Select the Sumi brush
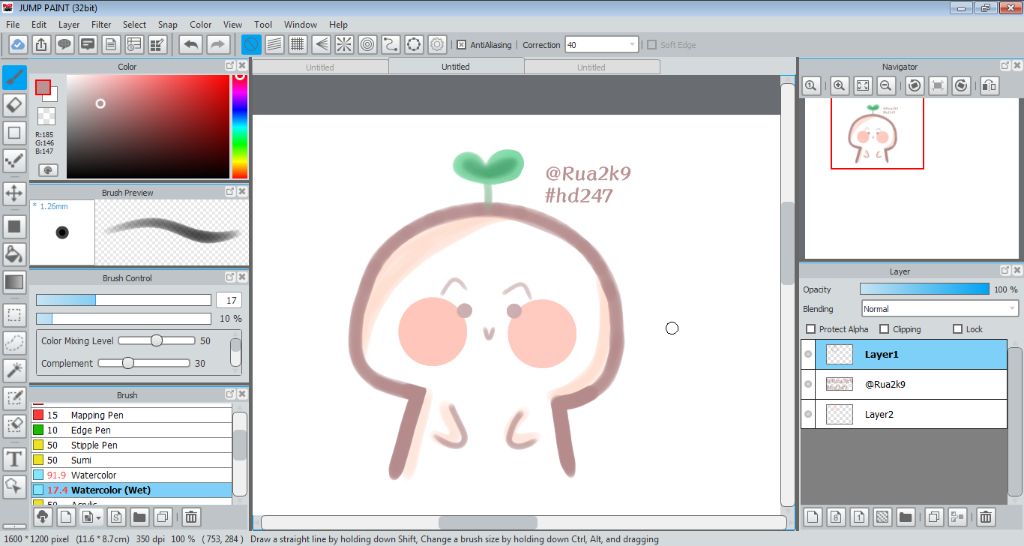The height and width of the screenshot is (546, 1024). tap(132, 460)
